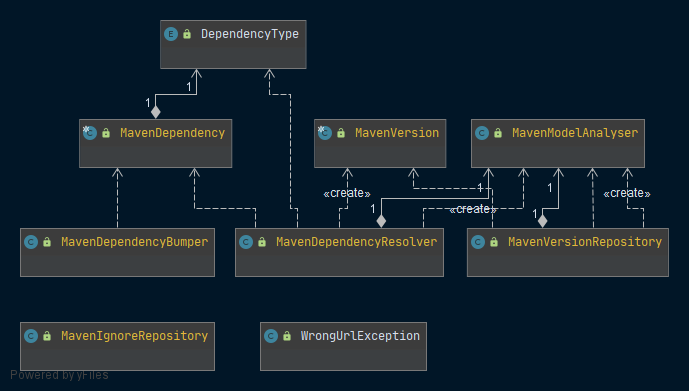Click the lock icon beside WrongUrlException
Viewport: 689px width, 391px height.
287,336
